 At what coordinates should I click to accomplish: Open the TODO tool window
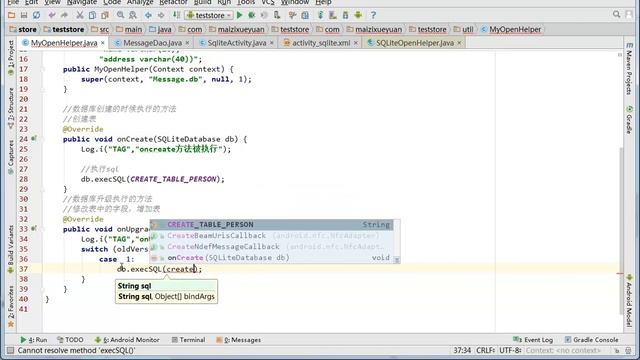70,340
